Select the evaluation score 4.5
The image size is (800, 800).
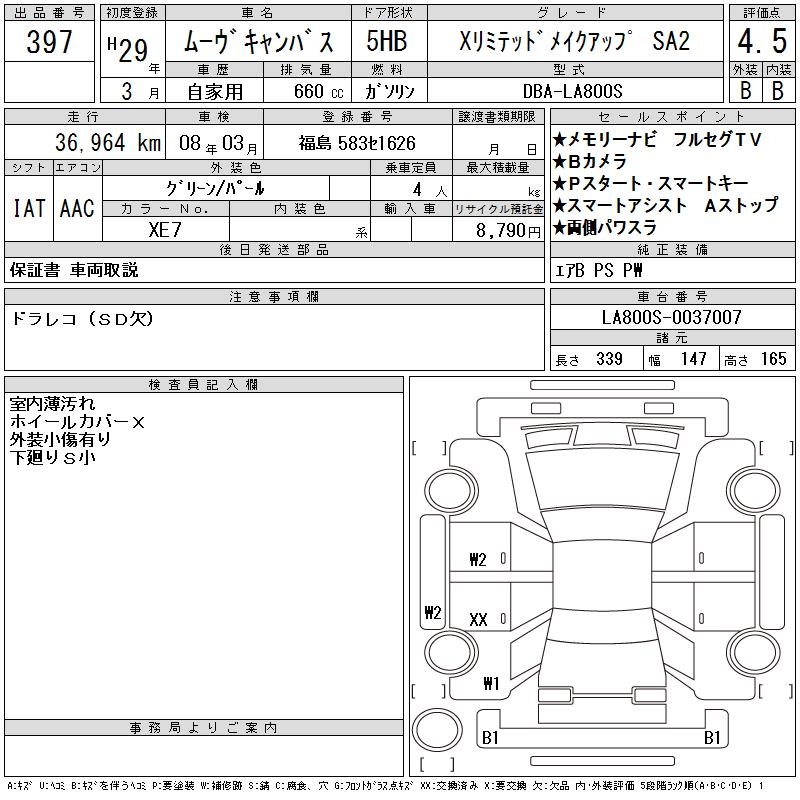[762, 41]
